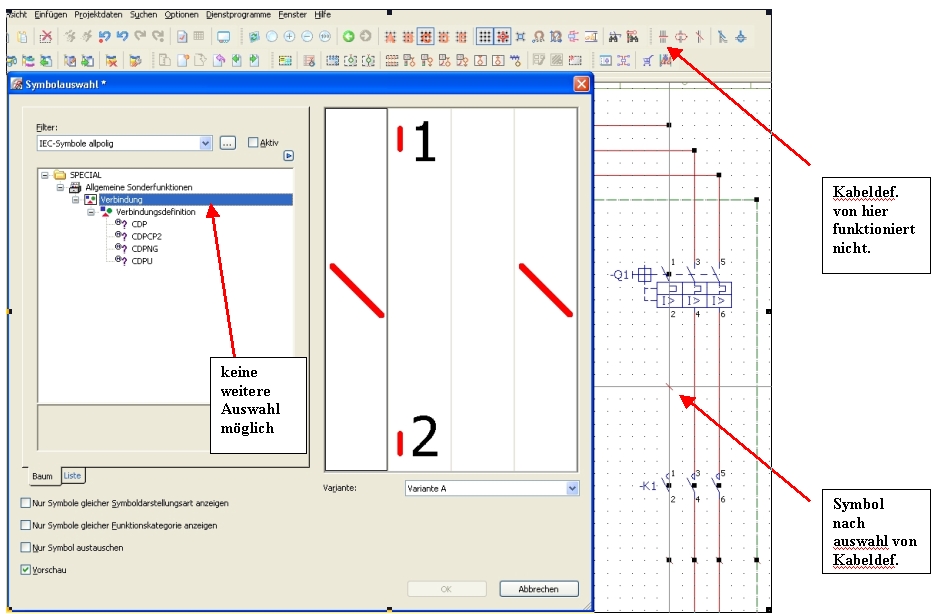The width and height of the screenshot is (936, 614).
Task: Enable the Aktiv filter checkbox
Action: tap(253, 142)
